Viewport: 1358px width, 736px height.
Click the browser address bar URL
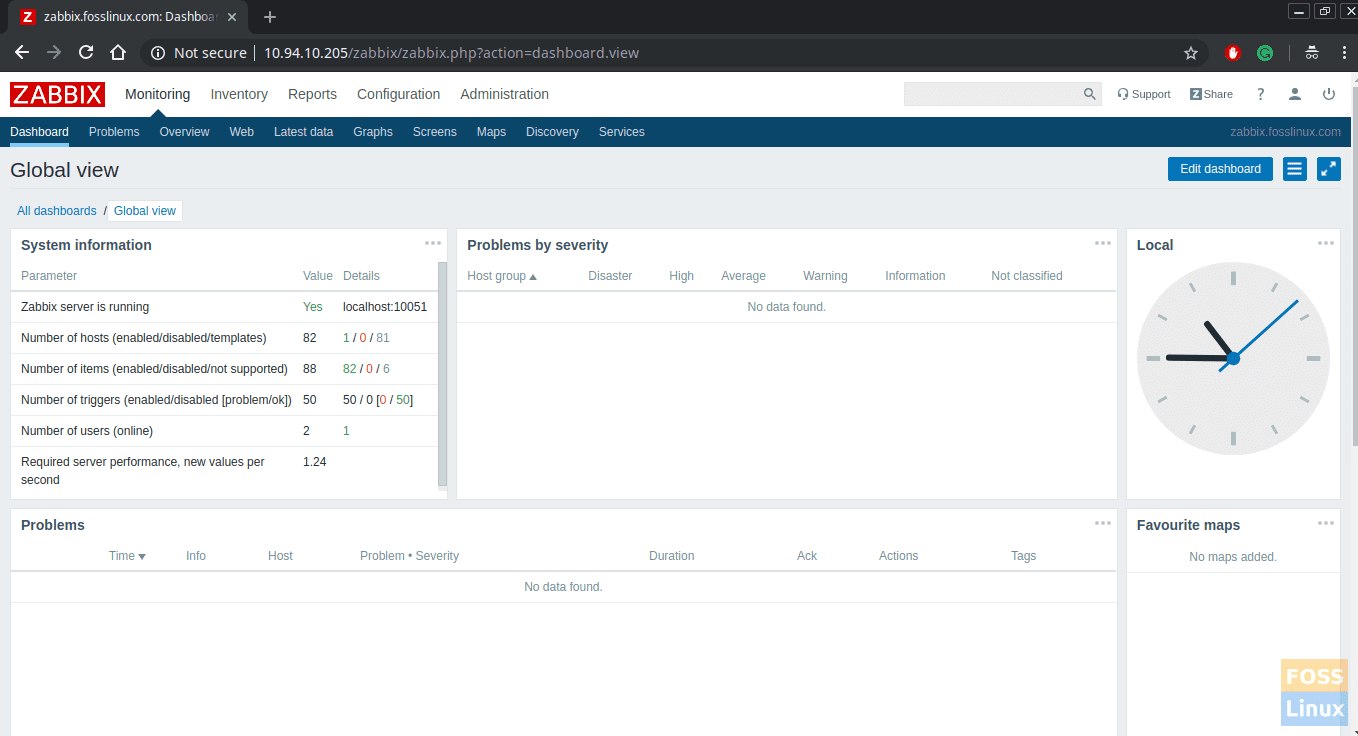pos(451,53)
